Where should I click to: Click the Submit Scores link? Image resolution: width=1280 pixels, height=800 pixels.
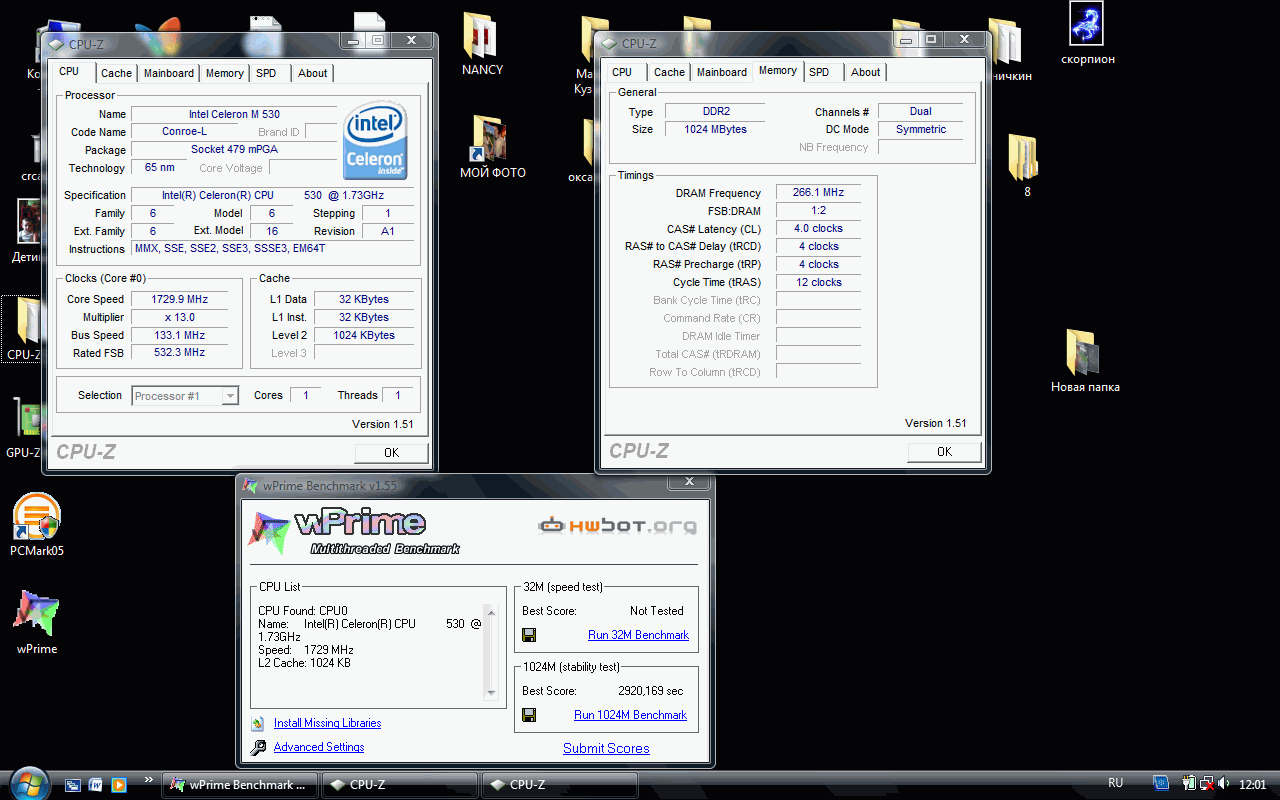pos(606,748)
